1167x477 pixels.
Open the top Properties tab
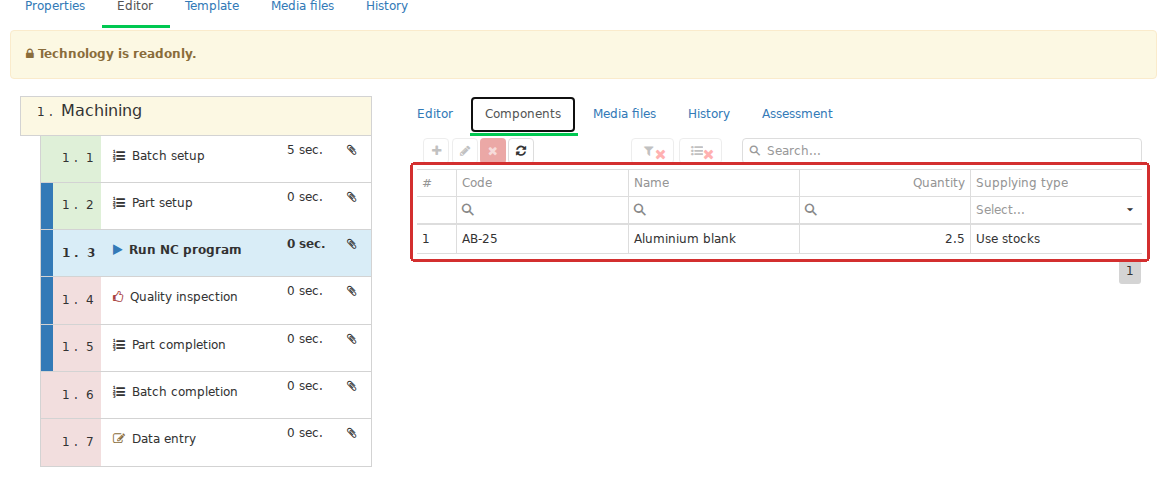point(55,6)
